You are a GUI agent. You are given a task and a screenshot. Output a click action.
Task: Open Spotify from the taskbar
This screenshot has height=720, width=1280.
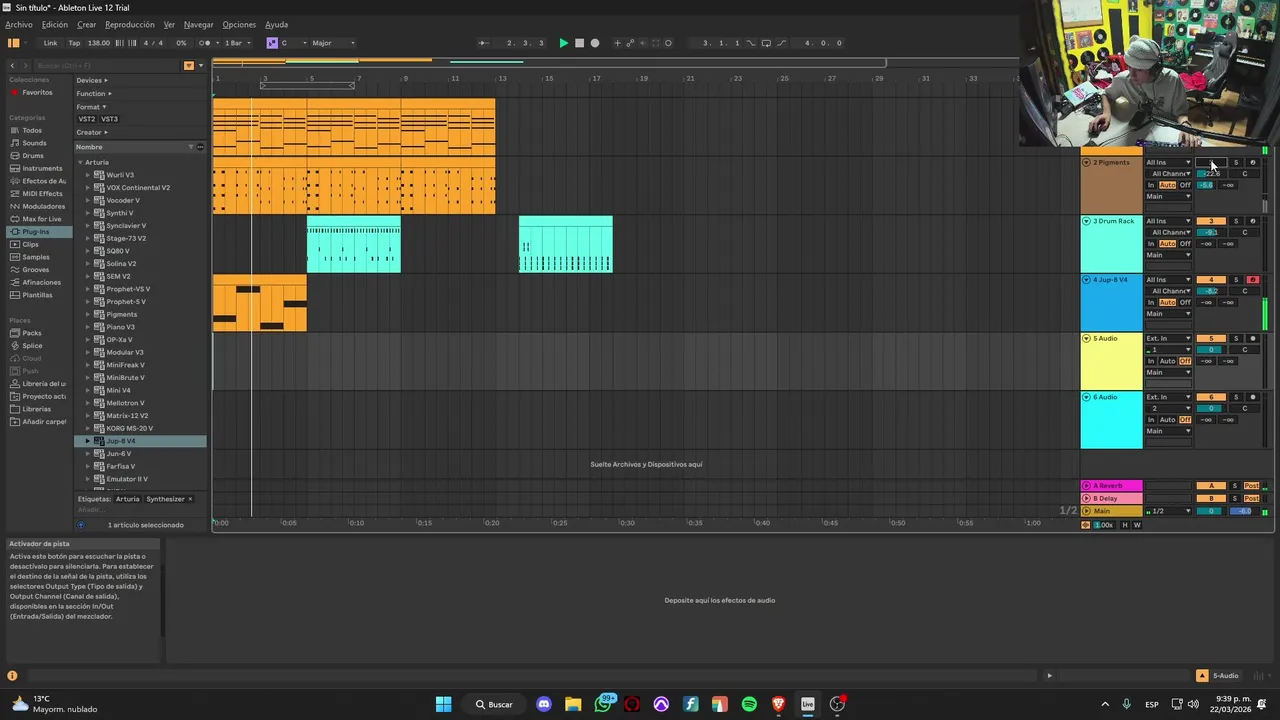(x=749, y=704)
